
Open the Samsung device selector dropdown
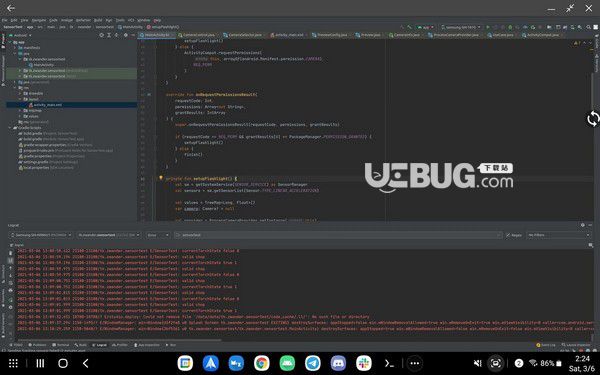pyautogui.click(x=460, y=27)
